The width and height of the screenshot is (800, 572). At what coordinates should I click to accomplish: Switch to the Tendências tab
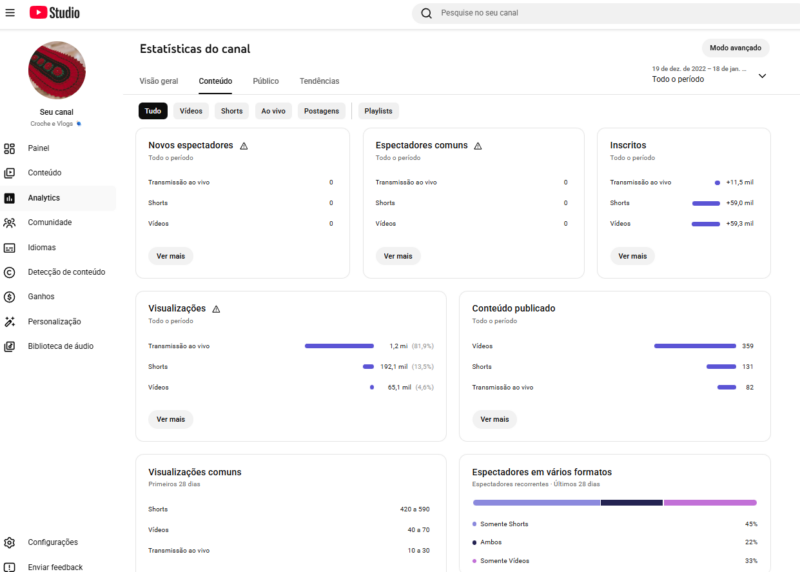pos(319,81)
